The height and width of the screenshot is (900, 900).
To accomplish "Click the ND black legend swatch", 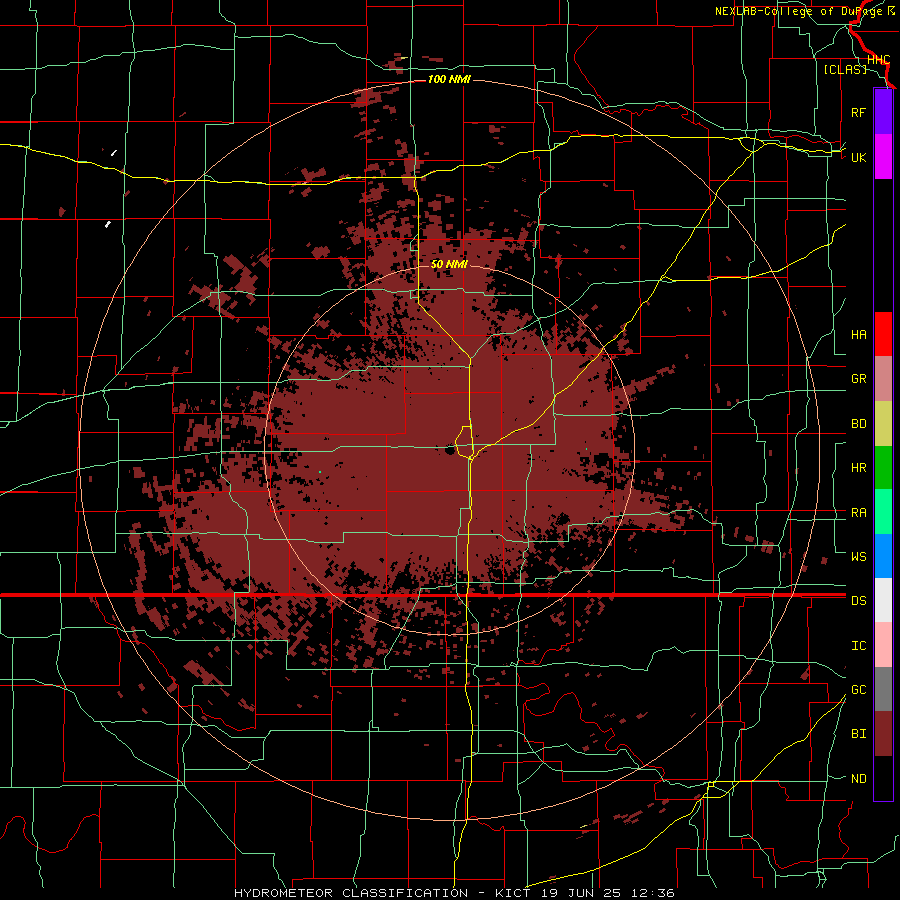I will click(883, 778).
